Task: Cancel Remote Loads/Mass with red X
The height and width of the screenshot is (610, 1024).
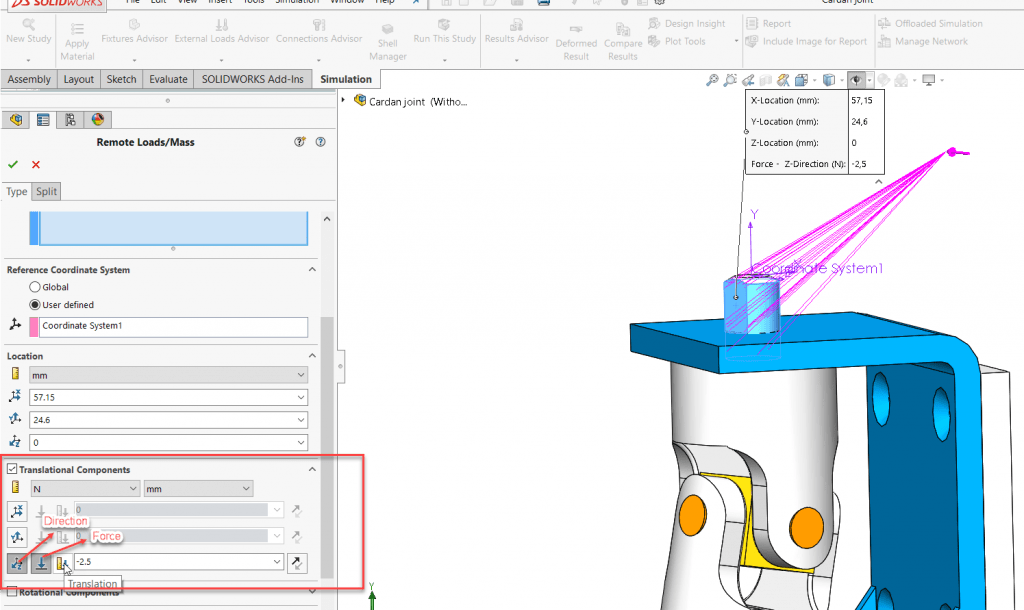Action: click(36, 165)
